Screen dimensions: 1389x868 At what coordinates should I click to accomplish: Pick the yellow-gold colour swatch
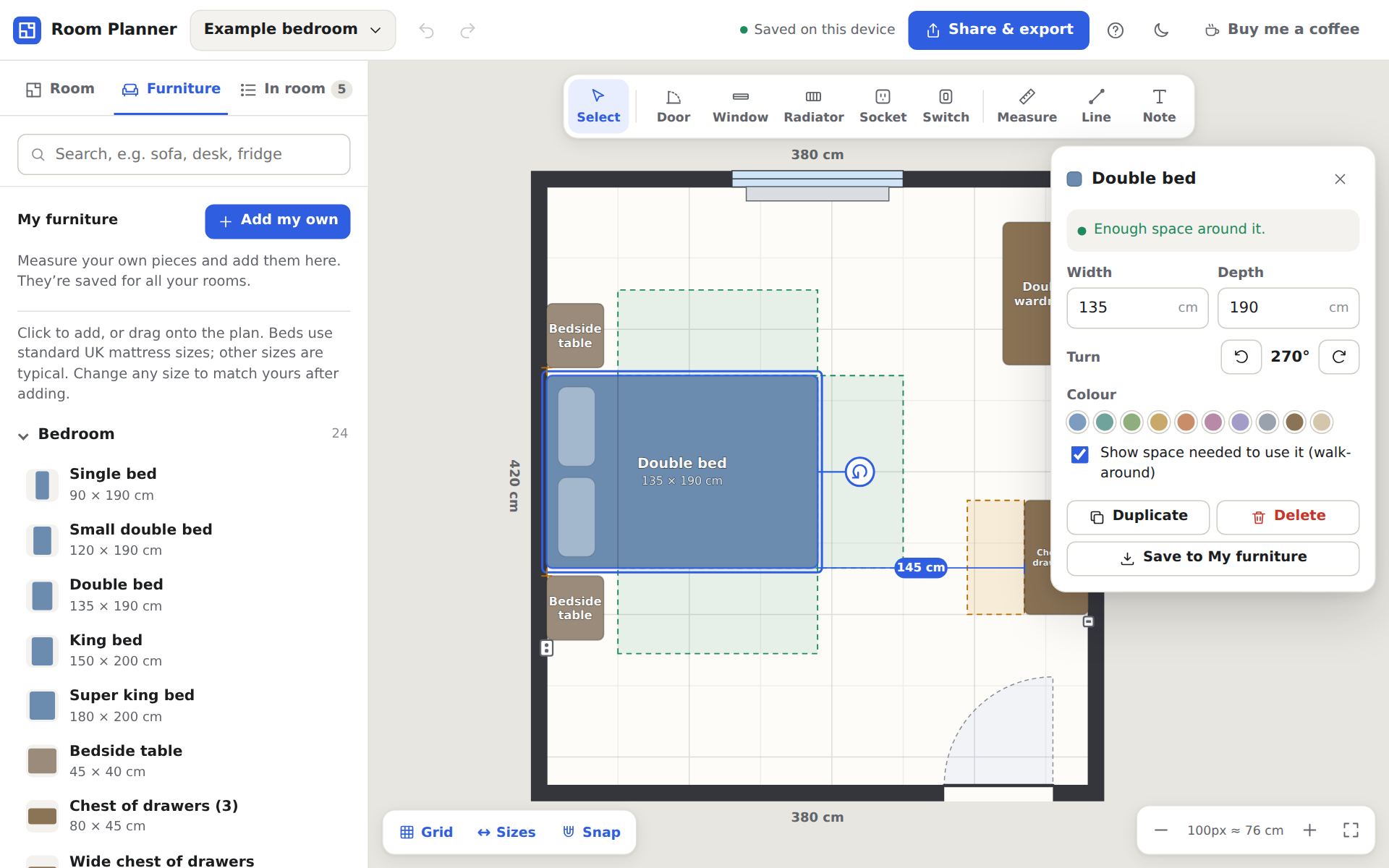[x=1159, y=422]
